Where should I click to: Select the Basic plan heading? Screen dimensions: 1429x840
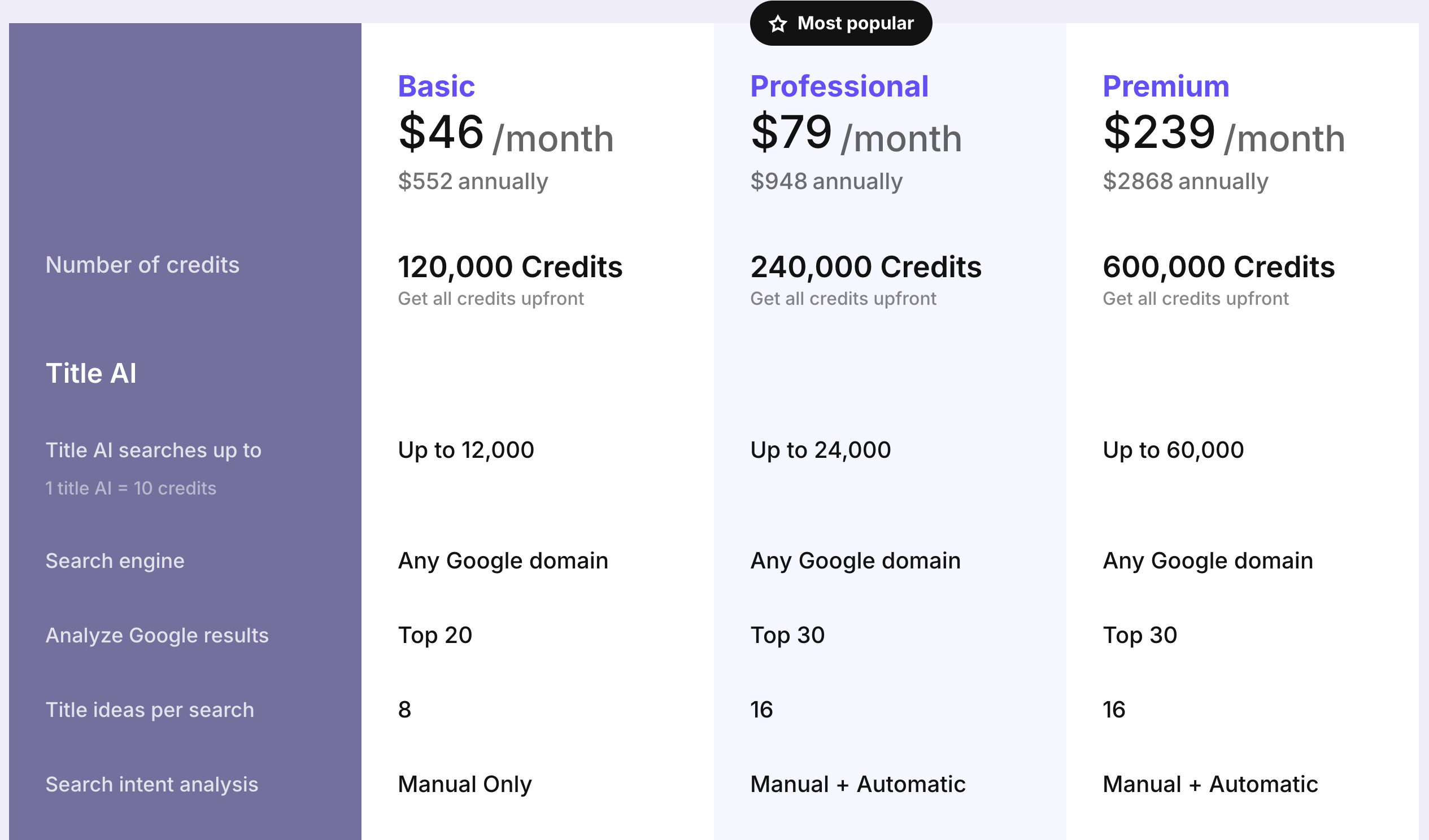point(436,86)
